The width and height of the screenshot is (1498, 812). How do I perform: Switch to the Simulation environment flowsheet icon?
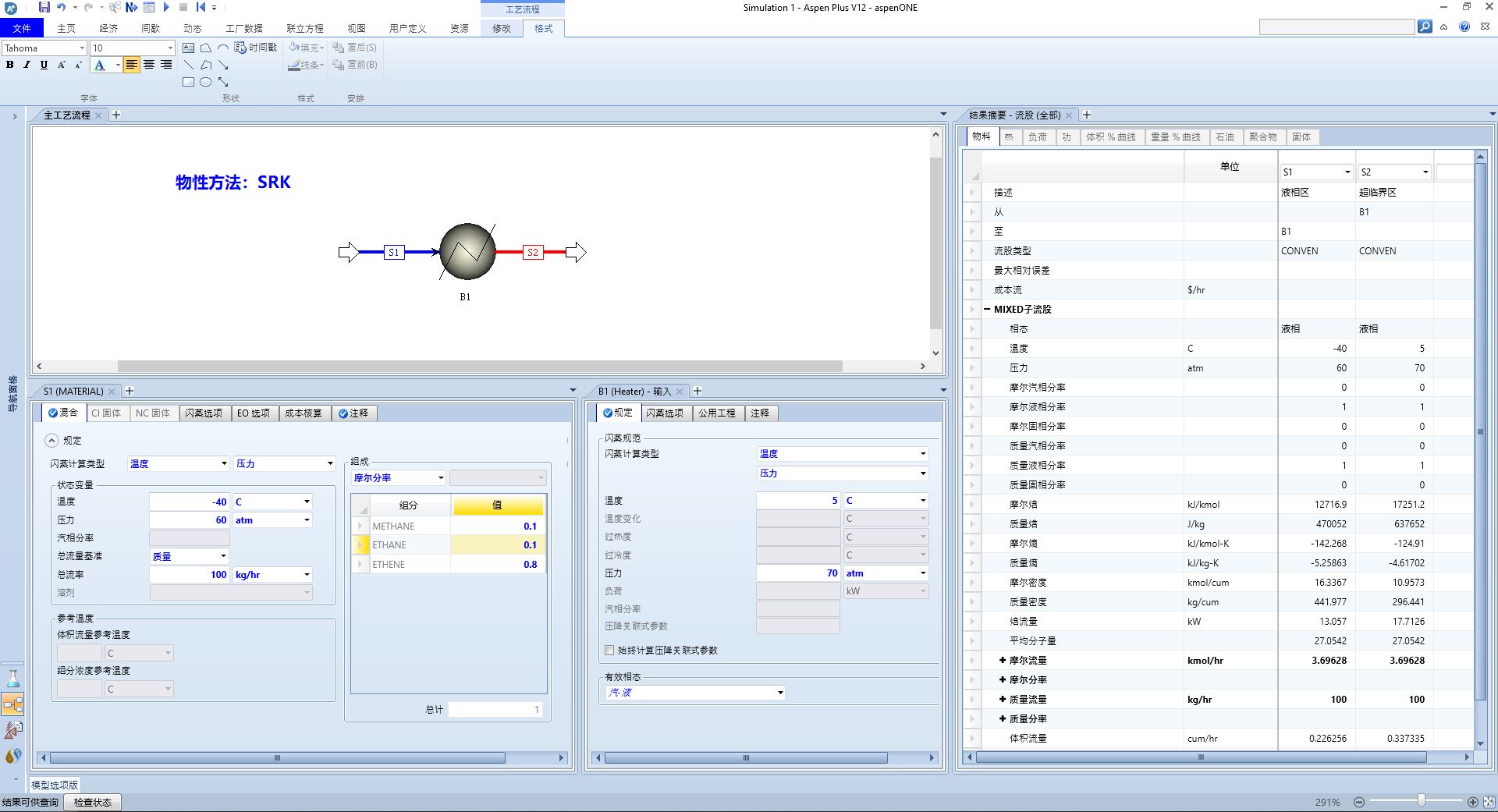coord(13,704)
